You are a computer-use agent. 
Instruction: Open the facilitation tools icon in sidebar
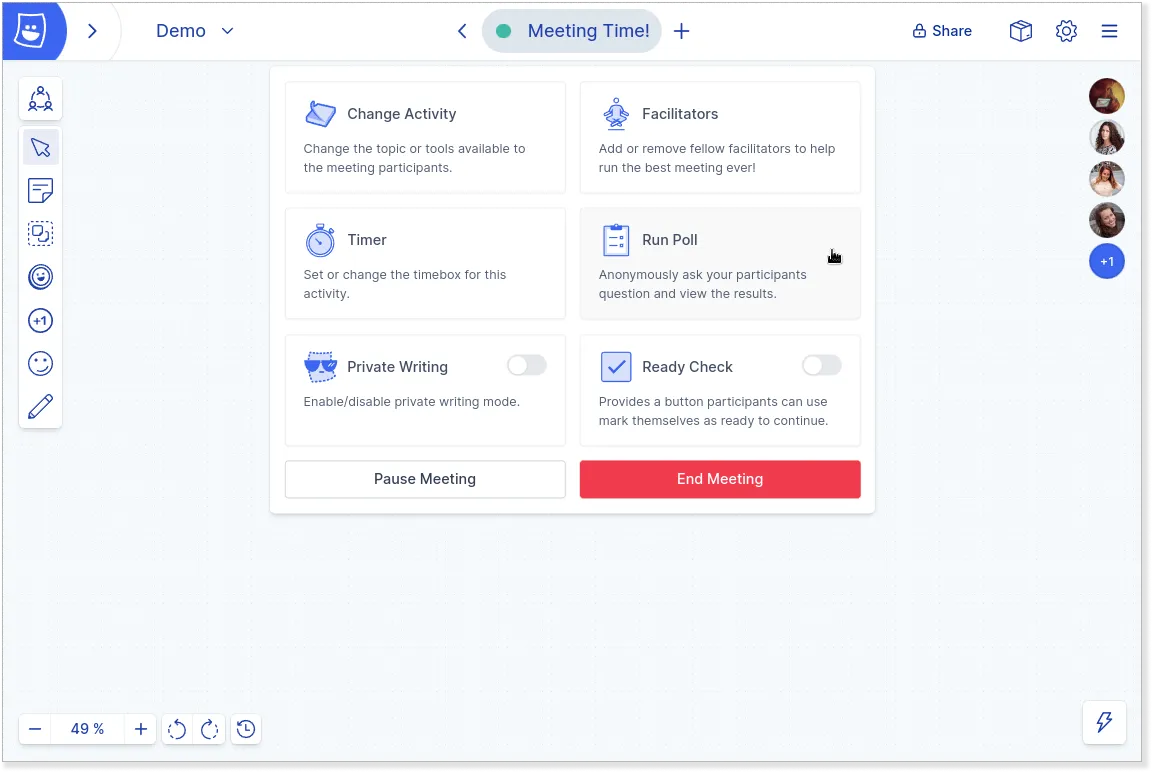tap(41, 98)
